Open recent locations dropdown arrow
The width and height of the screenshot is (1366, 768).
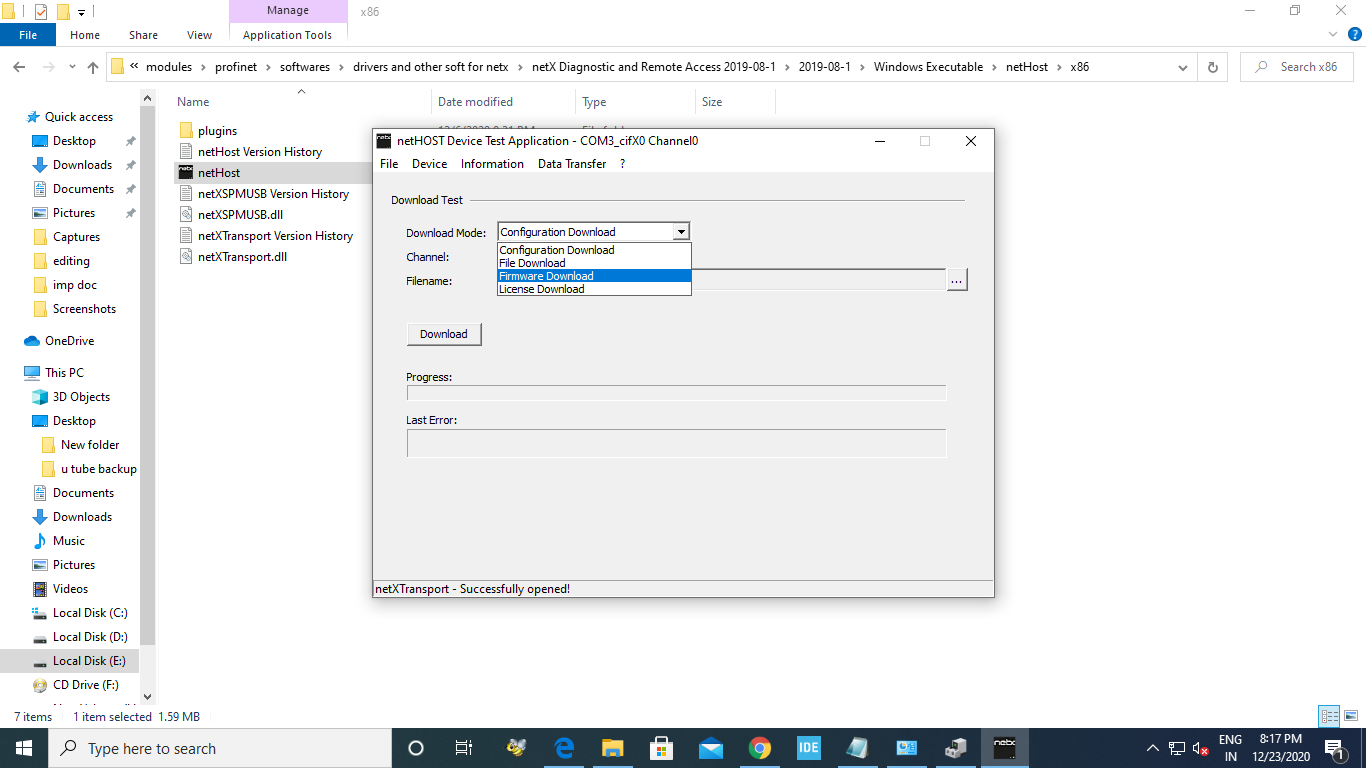tap(71, 68)
